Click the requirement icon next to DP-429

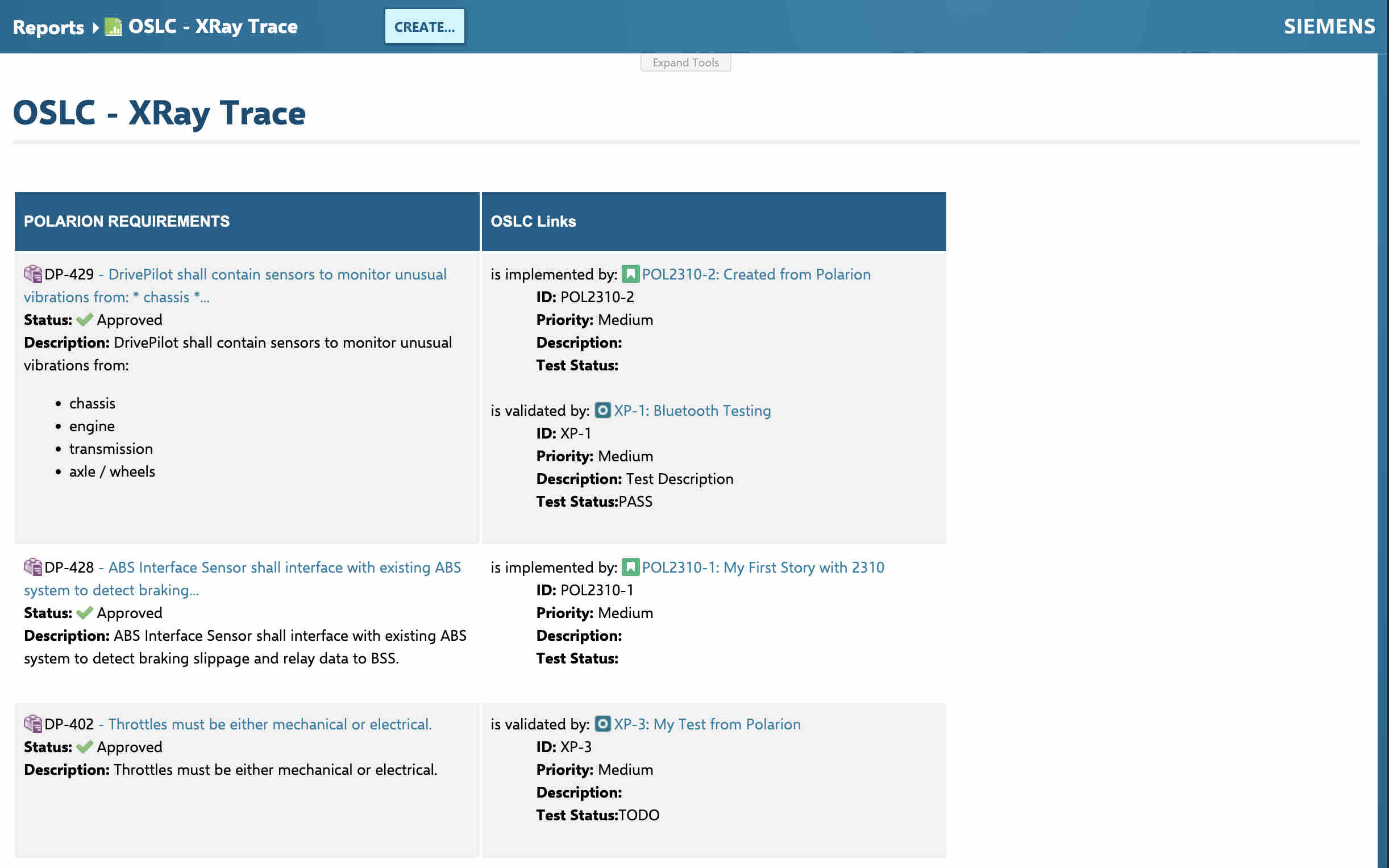coord(33,274)
